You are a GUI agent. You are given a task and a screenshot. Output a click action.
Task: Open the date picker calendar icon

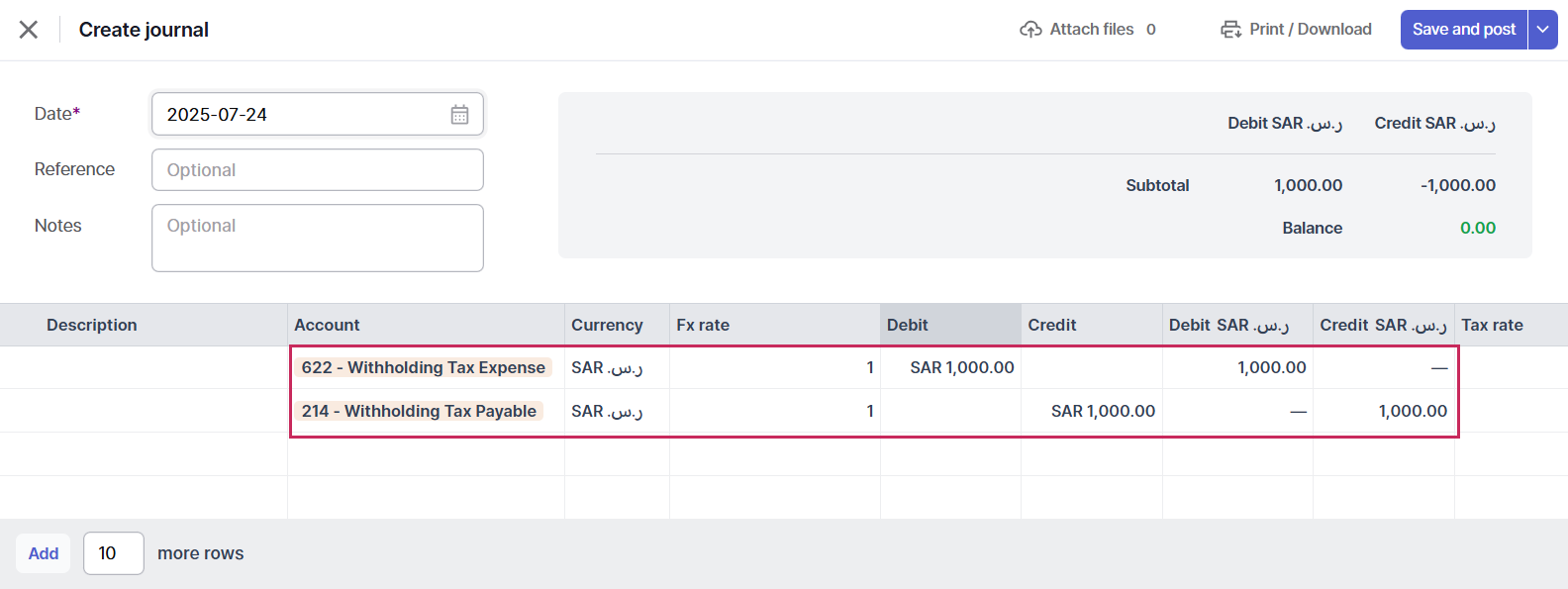(459, 115)
